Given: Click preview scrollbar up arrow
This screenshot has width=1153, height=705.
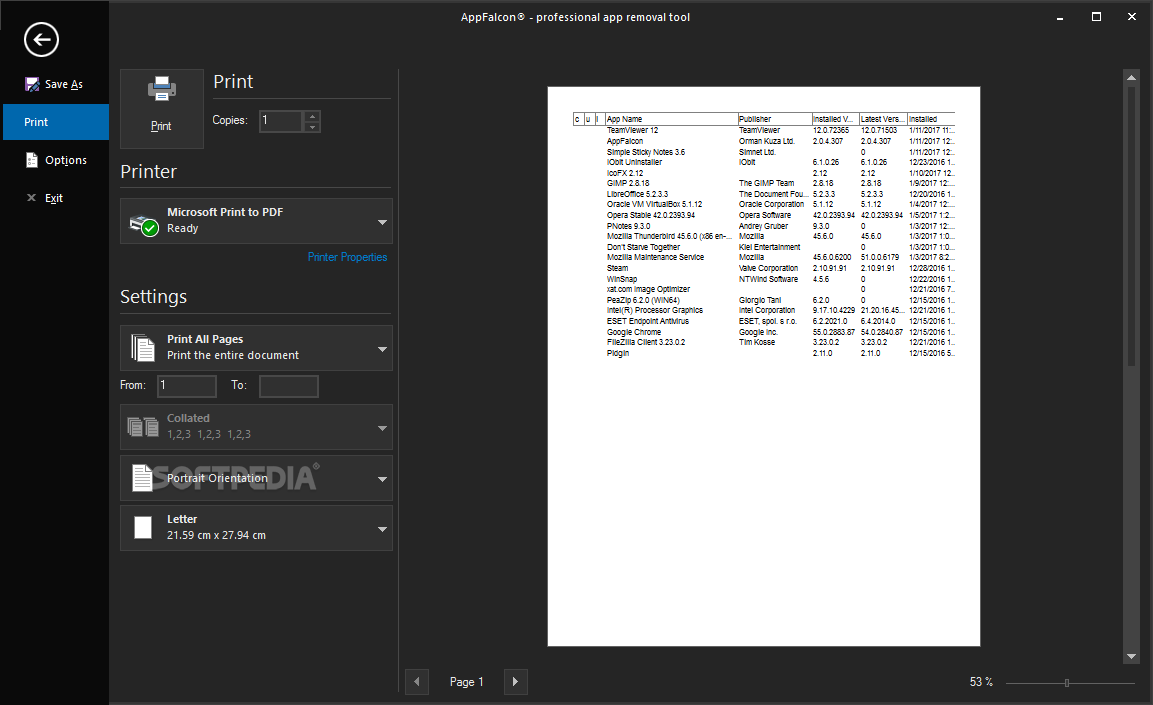Looking at the screenshot, I should pyautogui.click(x=1132, y=76).
